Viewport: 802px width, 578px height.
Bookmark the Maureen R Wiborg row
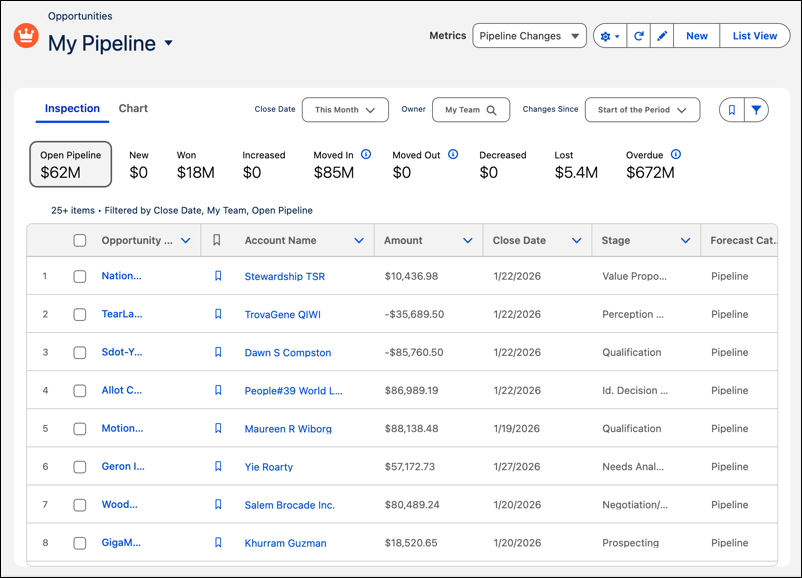coord(218,429)
